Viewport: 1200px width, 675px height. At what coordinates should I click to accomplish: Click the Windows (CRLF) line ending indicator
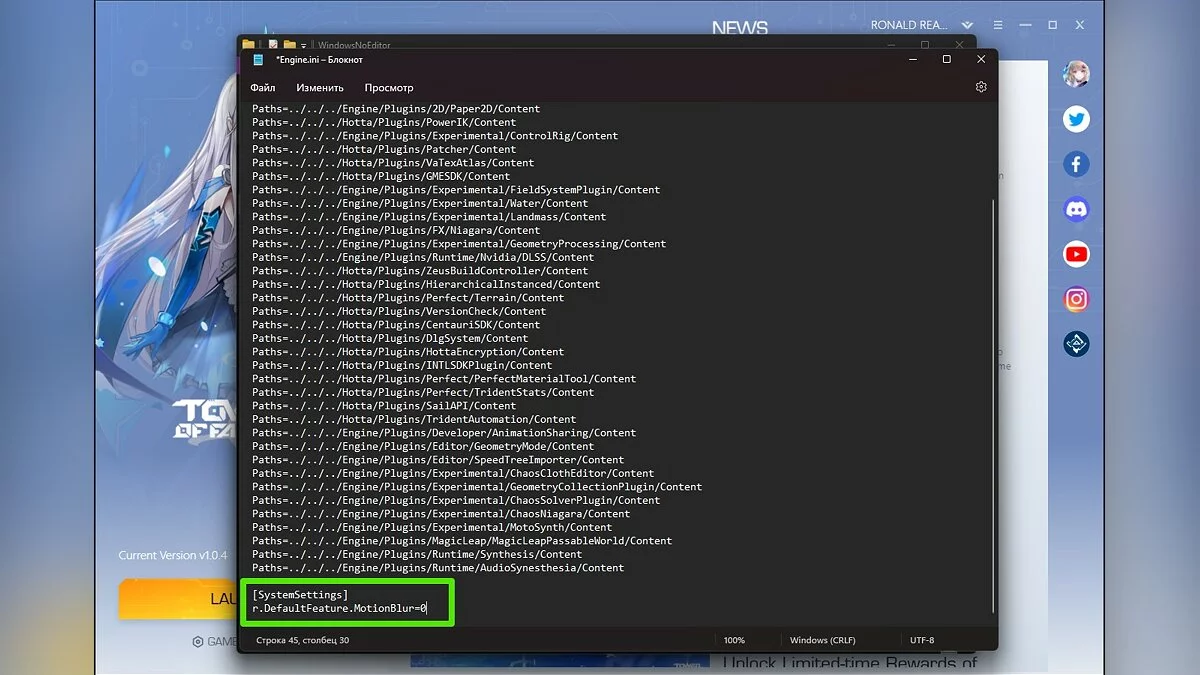coord(822,640)
